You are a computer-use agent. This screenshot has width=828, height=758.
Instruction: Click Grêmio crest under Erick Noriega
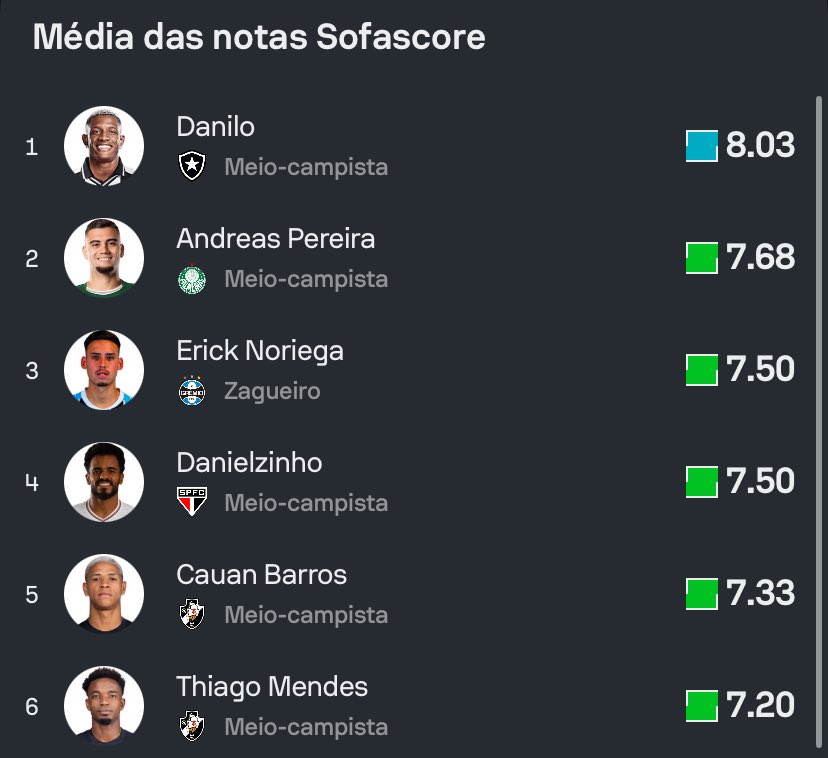(x=191, y=390)
